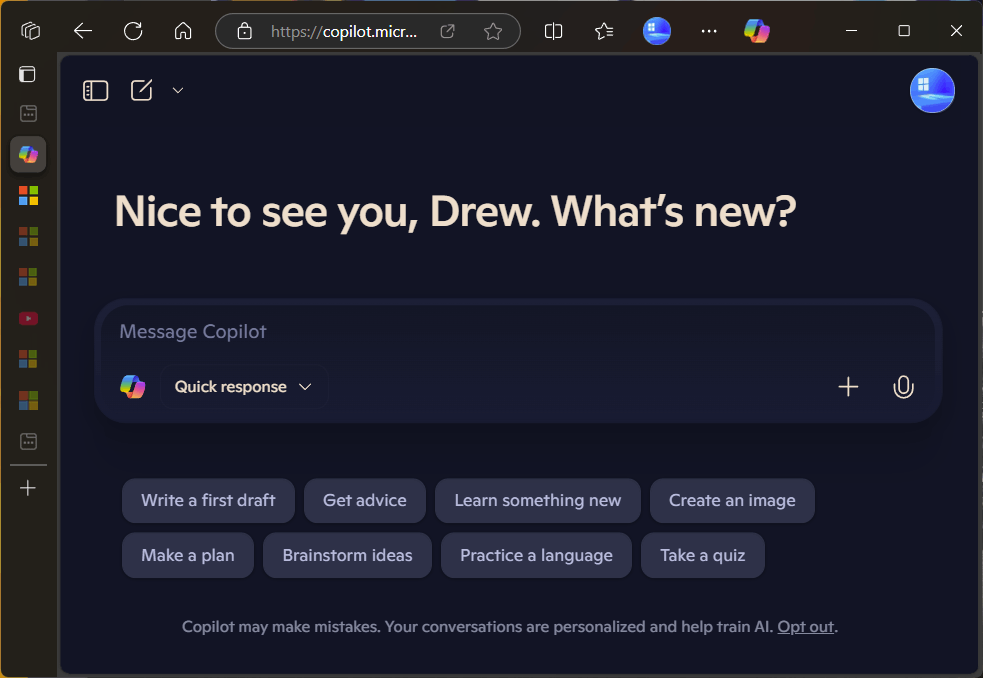The image size is (983, 678).
Task: Add an attachment with the plus icon
Action: (x=848, y=386)
